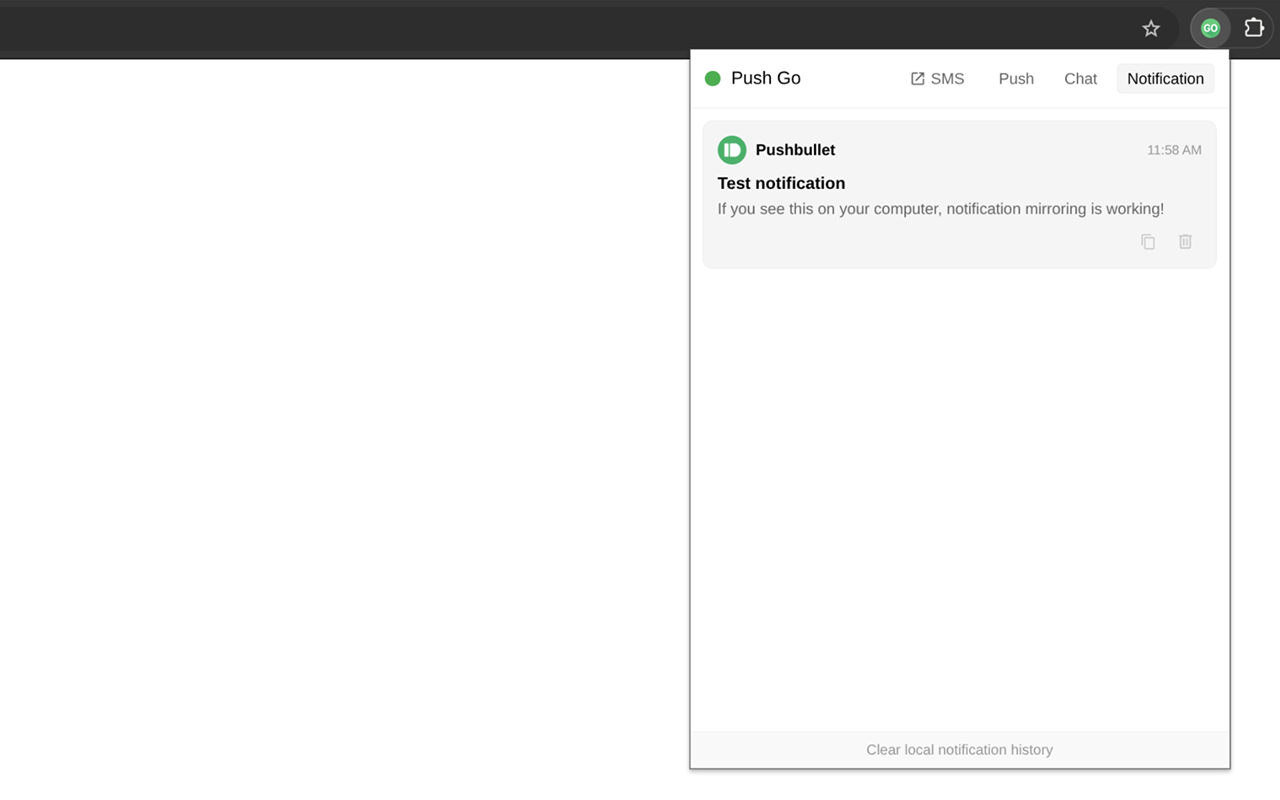
Task: Click the green connection status dot
Action: click(713, 78)
